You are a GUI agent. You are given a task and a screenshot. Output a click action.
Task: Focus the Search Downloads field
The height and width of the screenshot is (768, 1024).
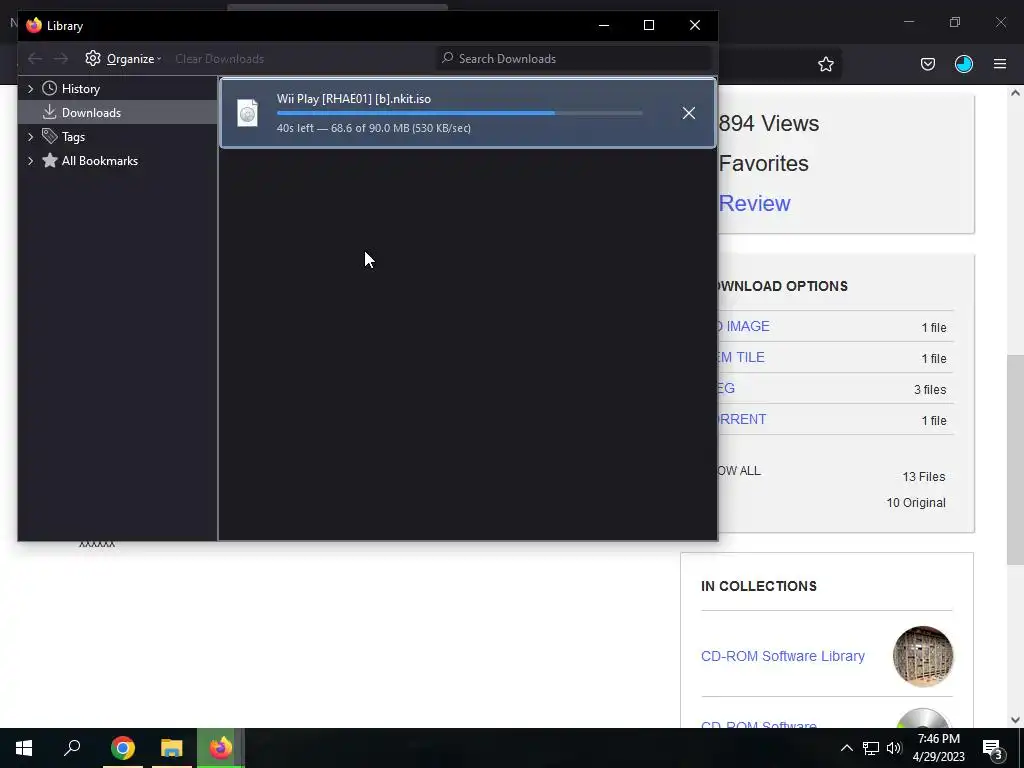coord(574,59)
